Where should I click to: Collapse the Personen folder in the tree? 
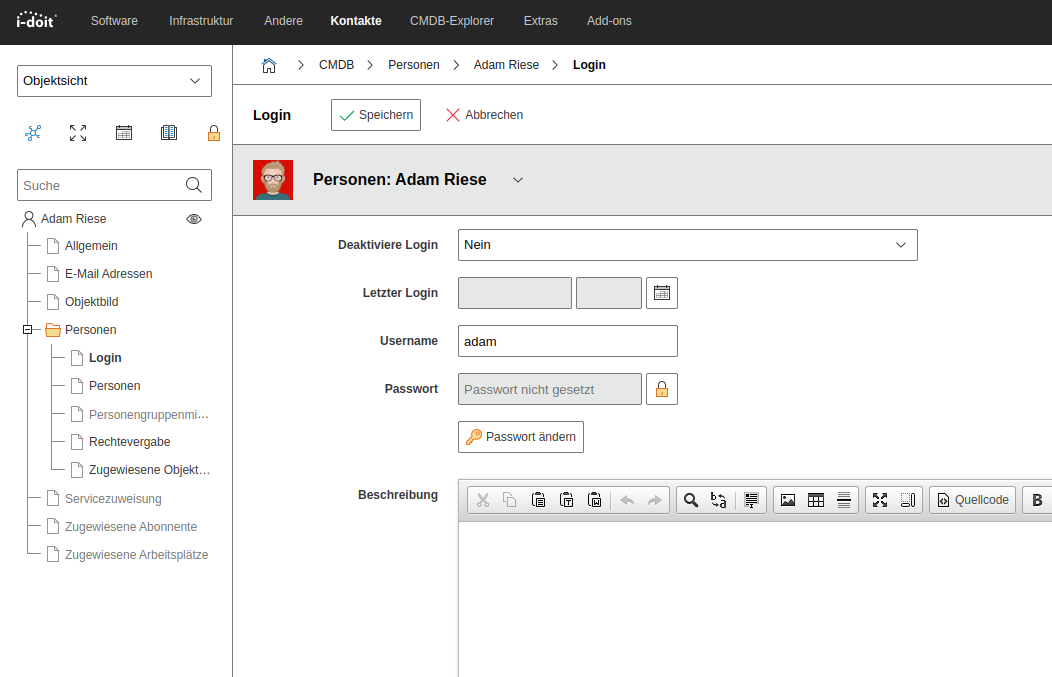pyautogui.click(x=28, y=330)
